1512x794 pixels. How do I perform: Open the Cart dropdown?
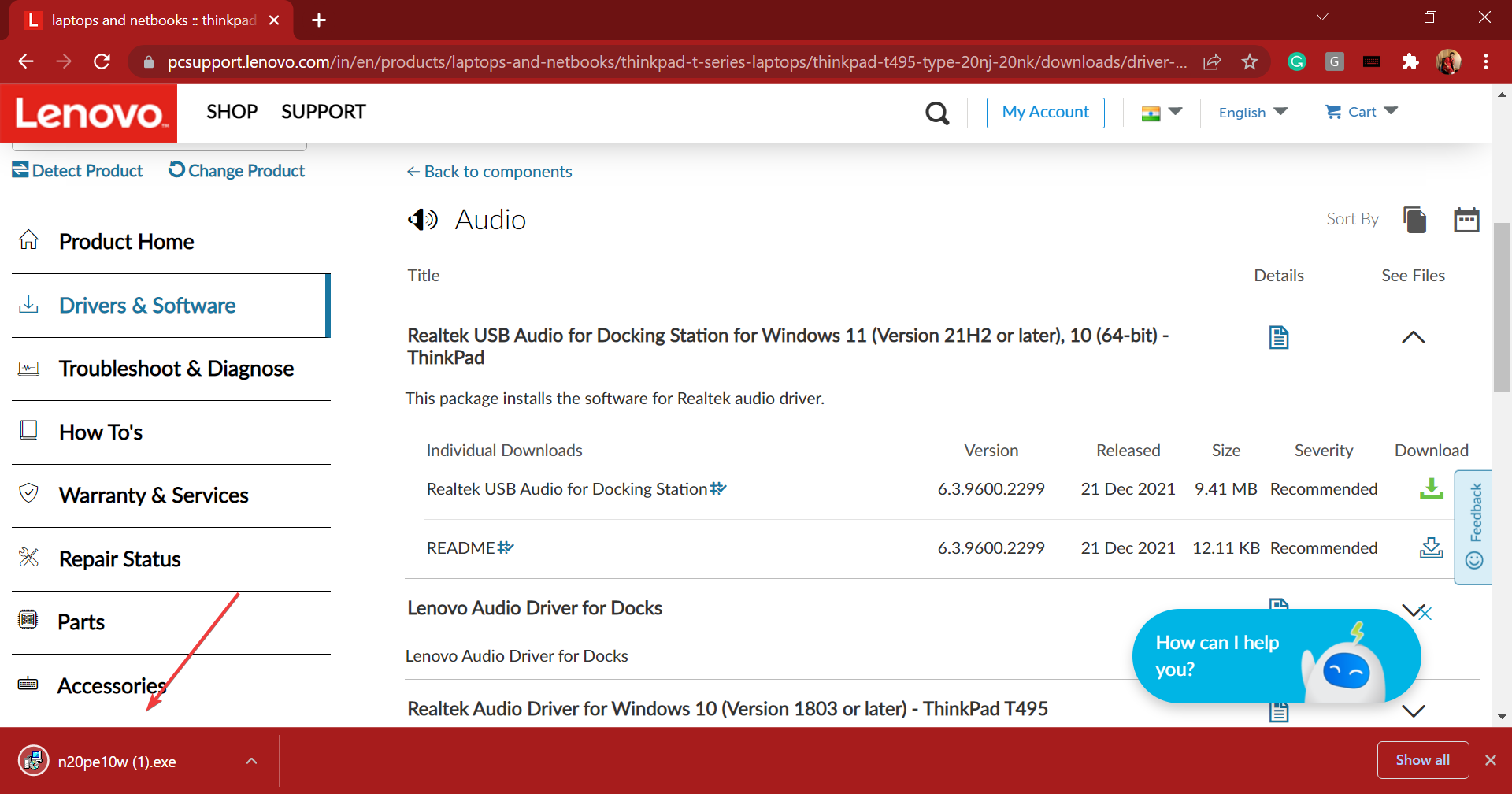[1362, 112]
